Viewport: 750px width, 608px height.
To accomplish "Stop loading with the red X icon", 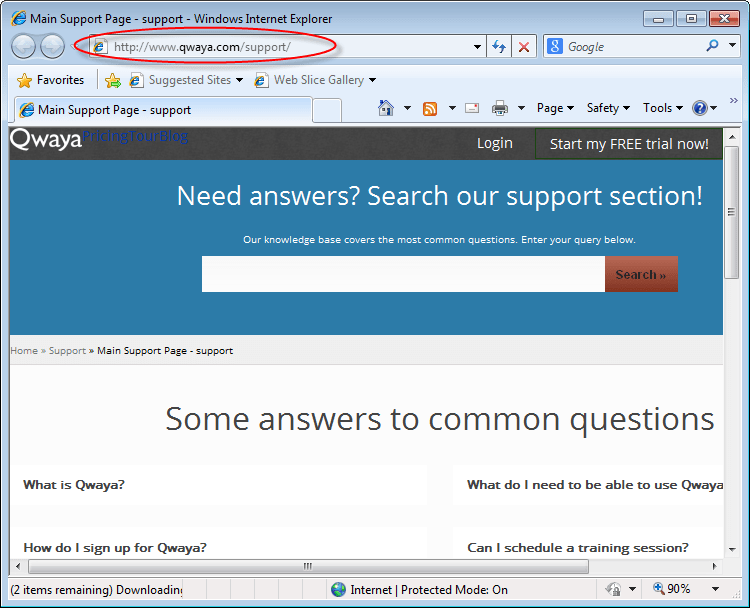I will [524, 47].
